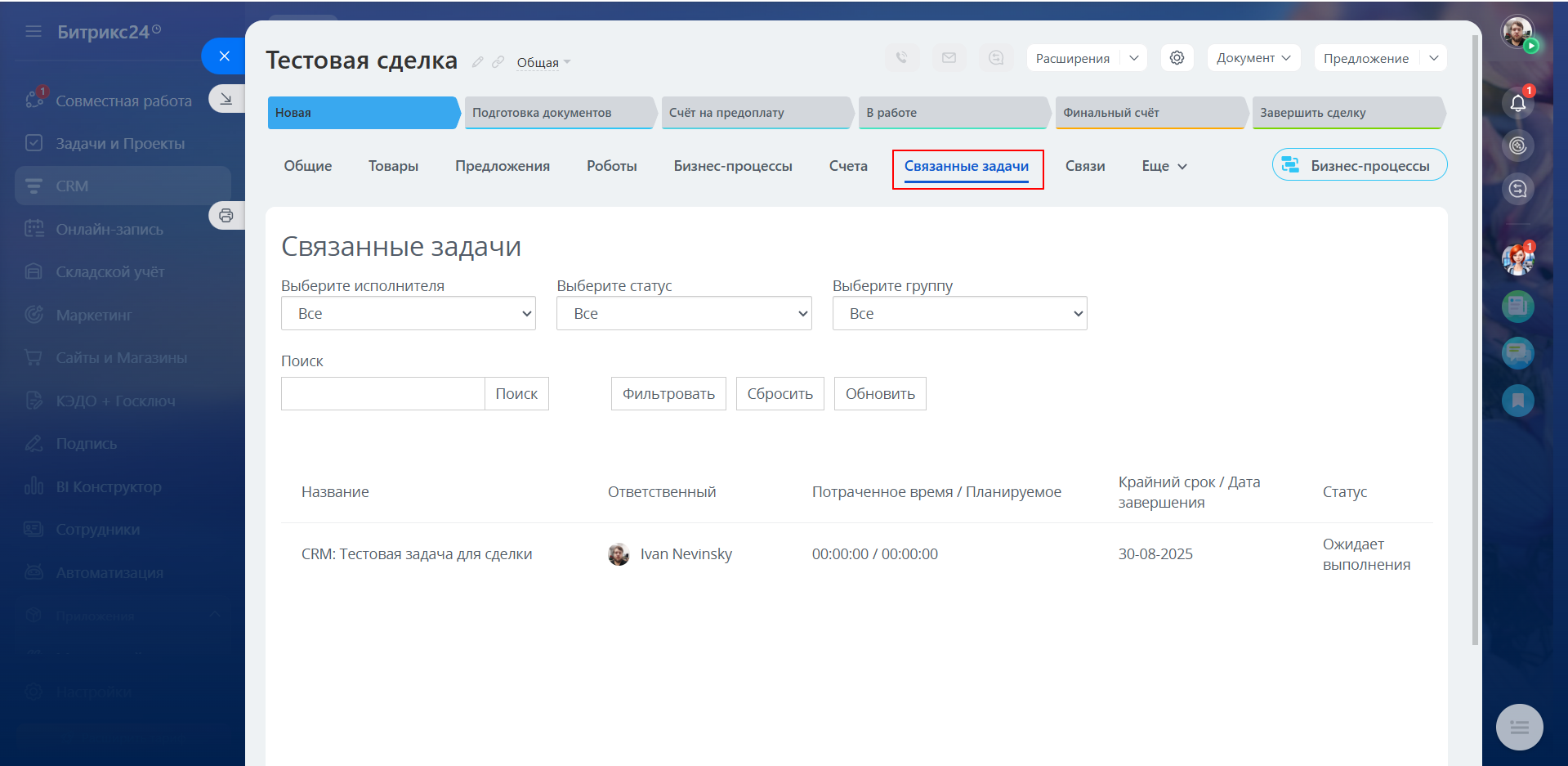Click the Сбросить button

780,394
